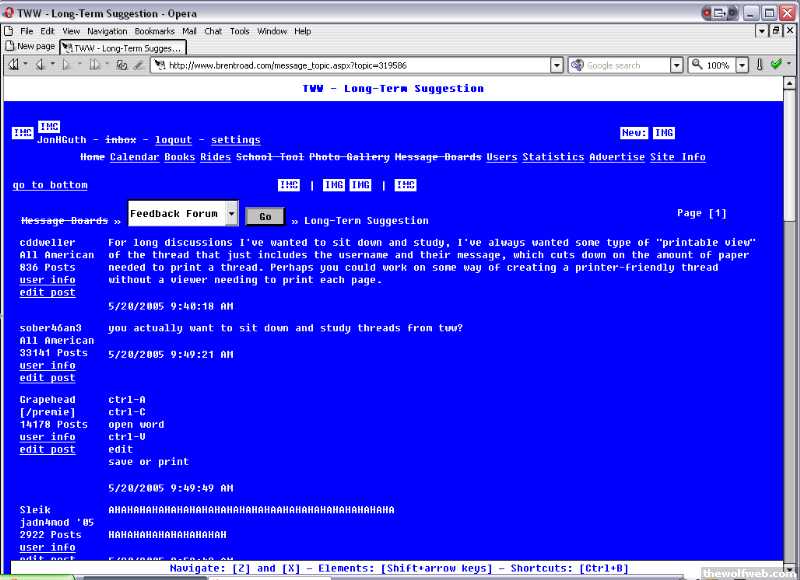Click the 'go to bottom' link
The image size is (800, 580).
point(50,185)
